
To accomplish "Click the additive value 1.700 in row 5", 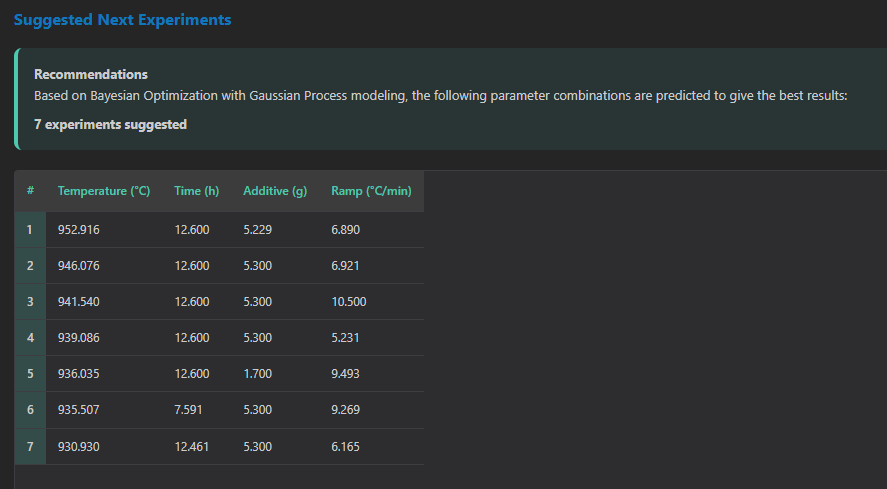I will (257, 374).
